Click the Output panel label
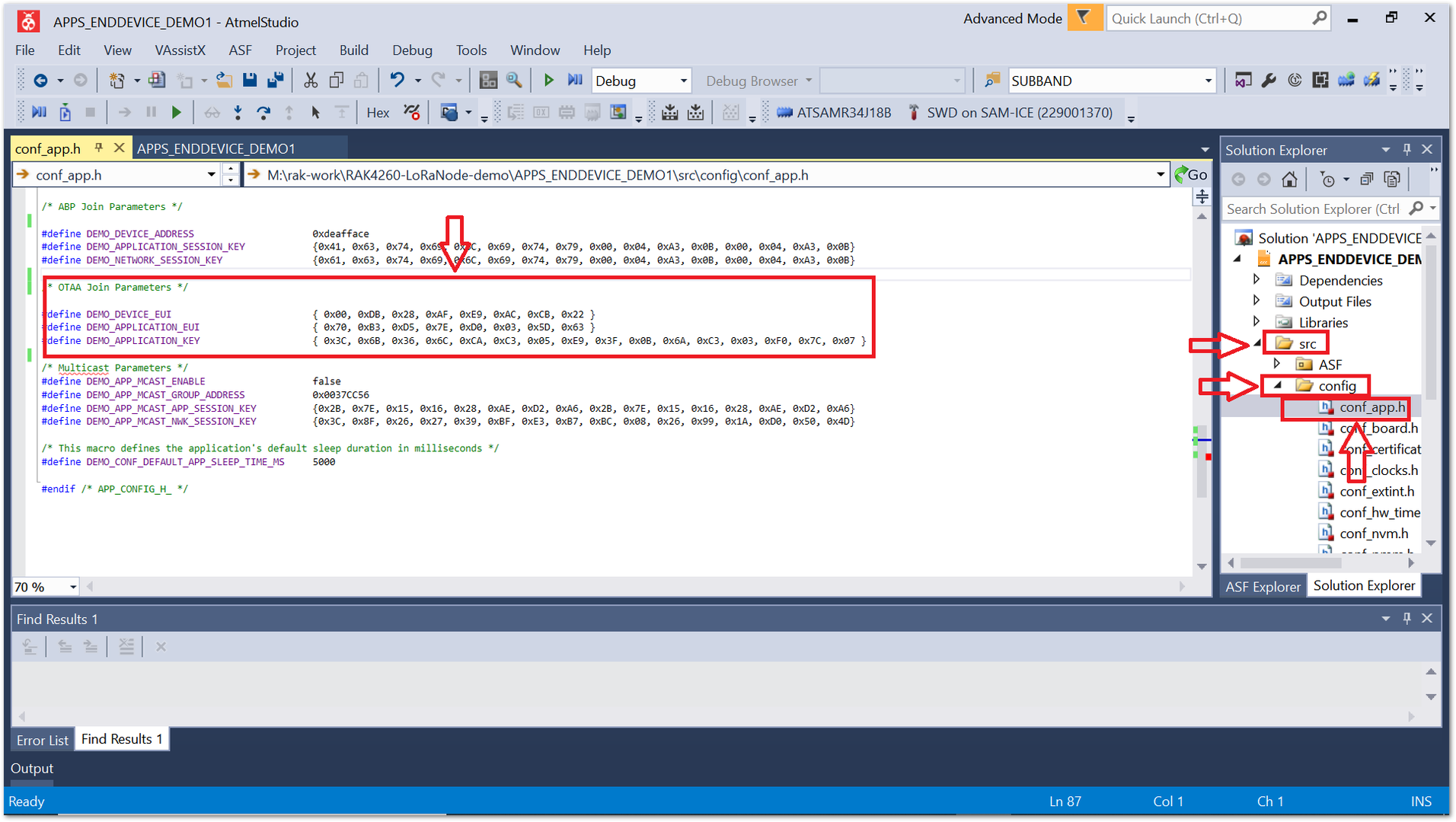This screenshot has height=822, width=1456. (x=32, y=768)
